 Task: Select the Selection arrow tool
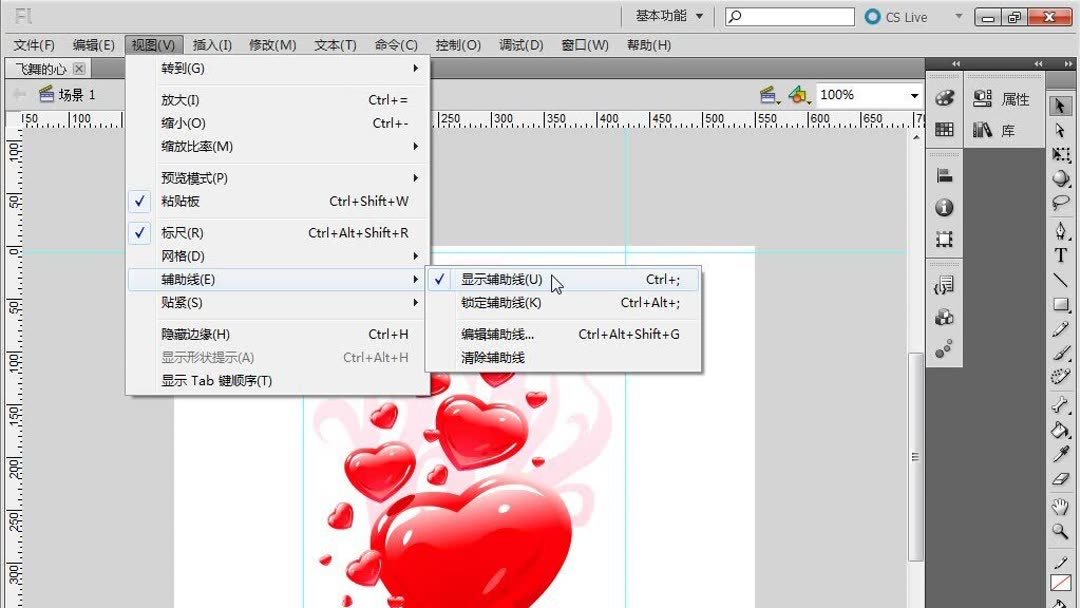point(1062,103)
